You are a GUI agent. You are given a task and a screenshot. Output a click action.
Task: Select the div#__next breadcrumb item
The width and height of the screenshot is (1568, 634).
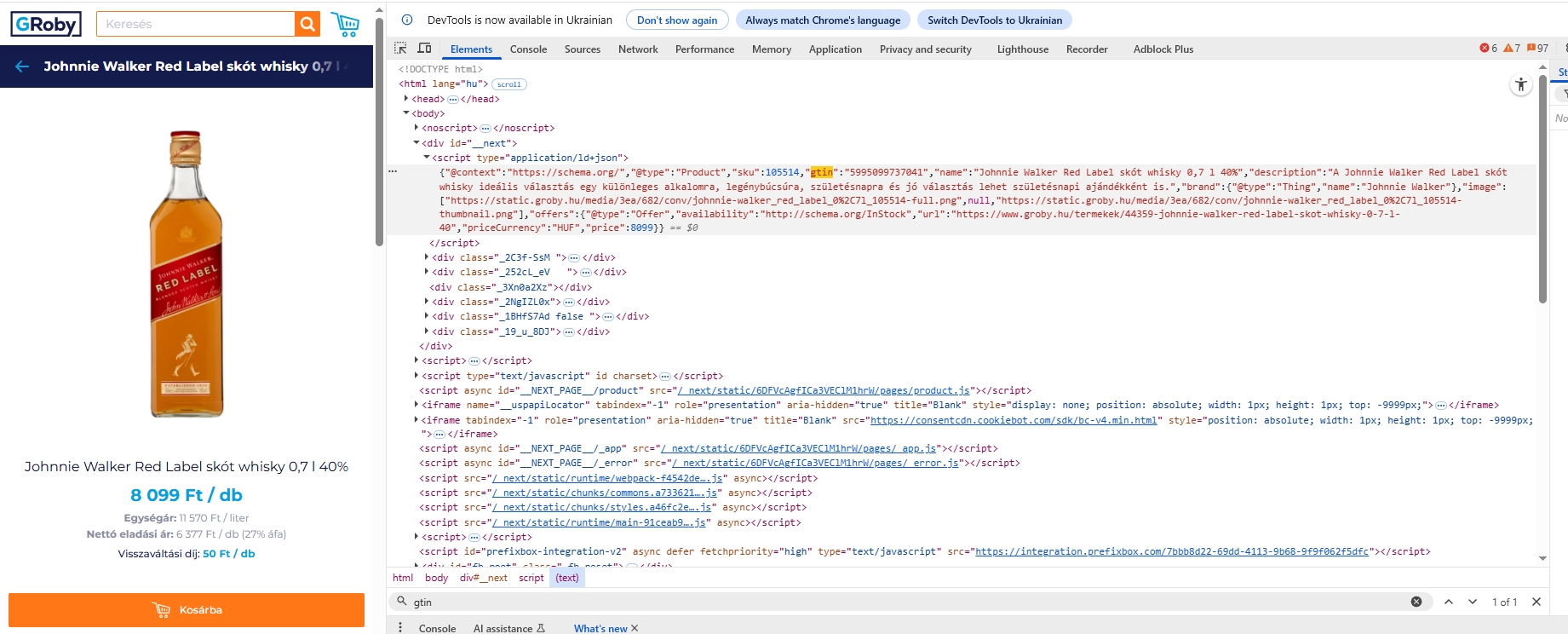483,578
